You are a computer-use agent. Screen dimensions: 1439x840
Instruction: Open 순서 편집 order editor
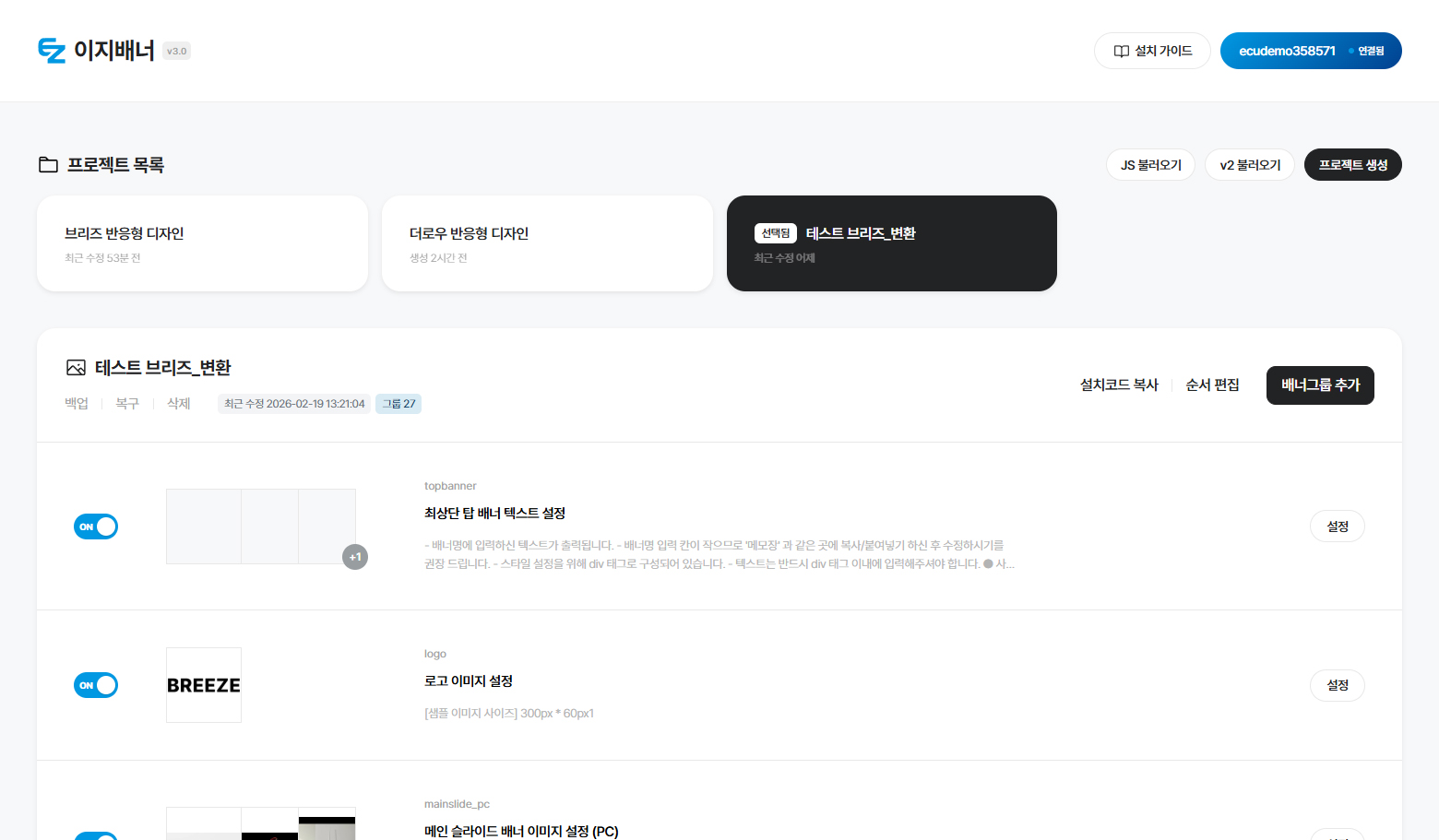tap(1212, 385)
